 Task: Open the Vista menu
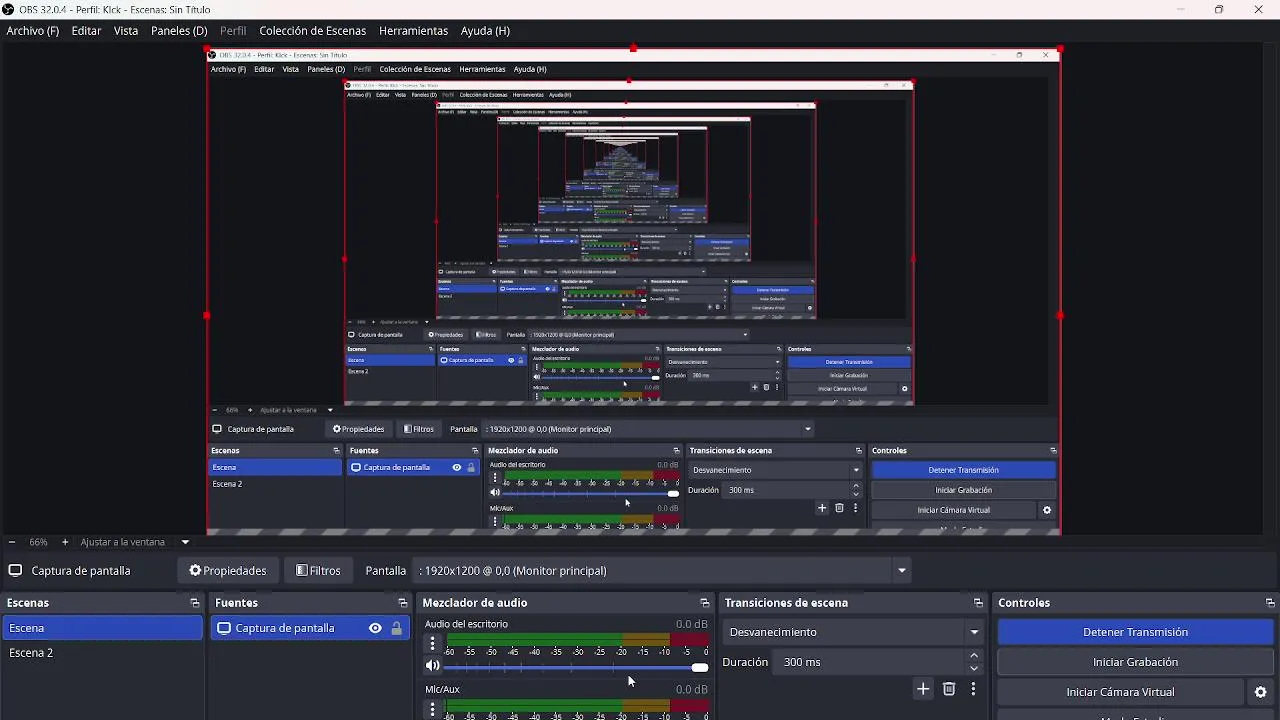pos(126,31)
